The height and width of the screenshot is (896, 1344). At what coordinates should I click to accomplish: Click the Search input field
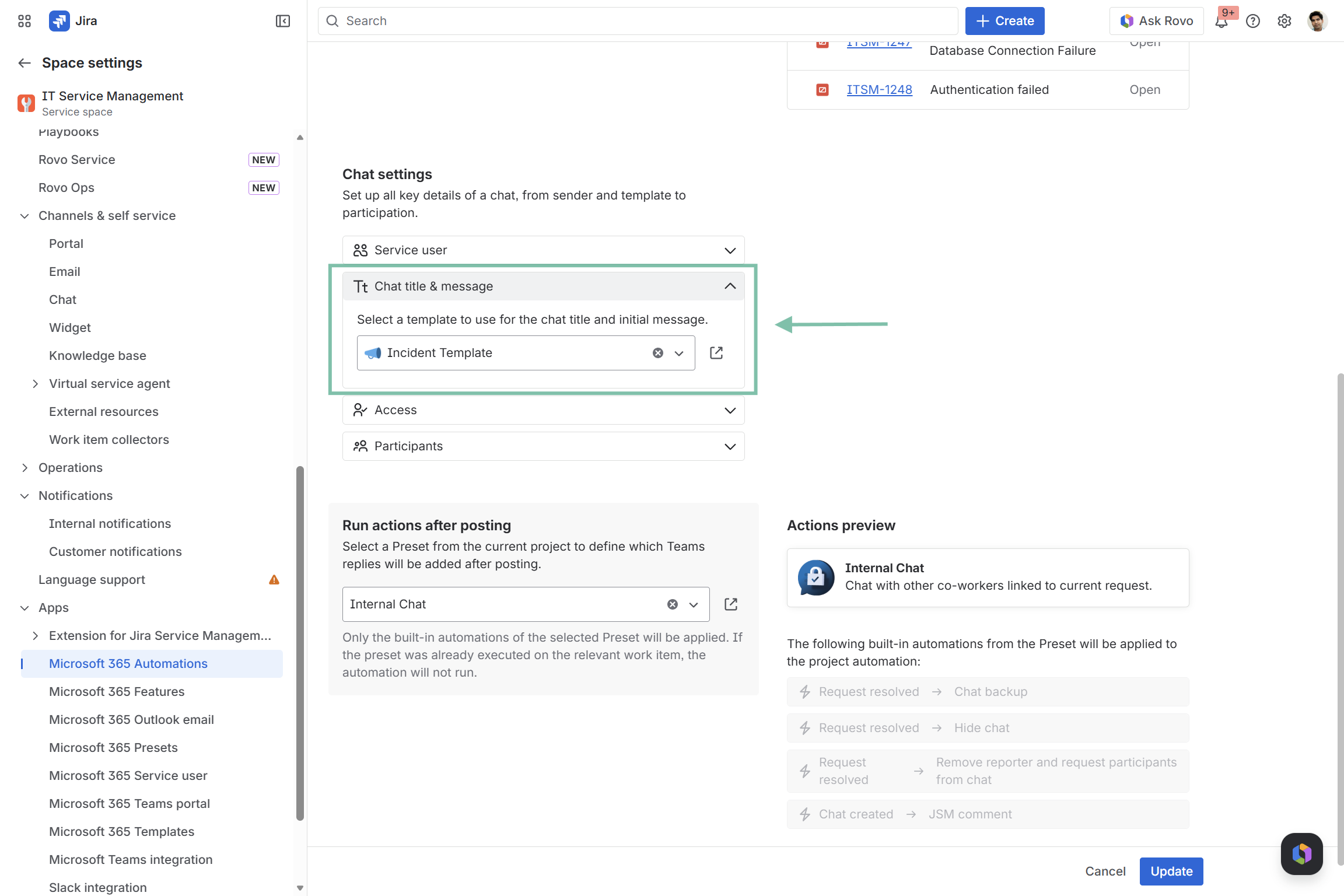coord(638,21)
